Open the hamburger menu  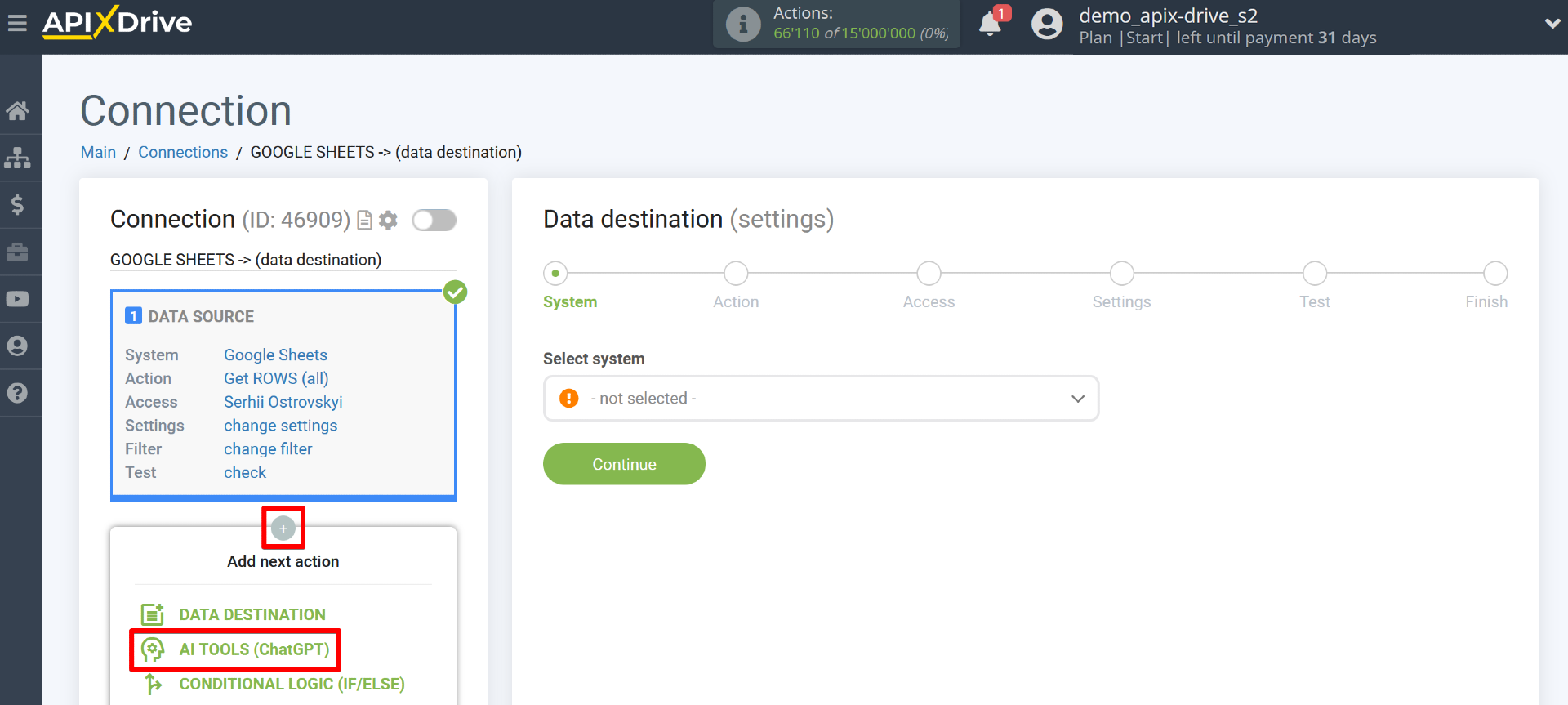pos(17,23)
